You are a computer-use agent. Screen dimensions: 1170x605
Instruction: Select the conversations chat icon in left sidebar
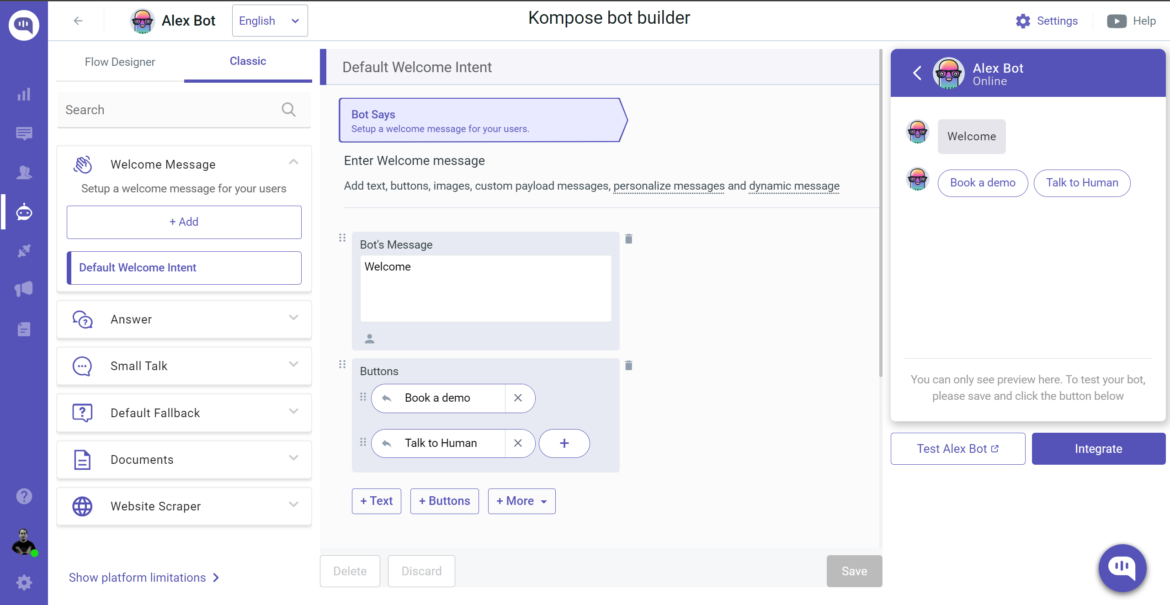pyautogui.click(x=22, y=132)
